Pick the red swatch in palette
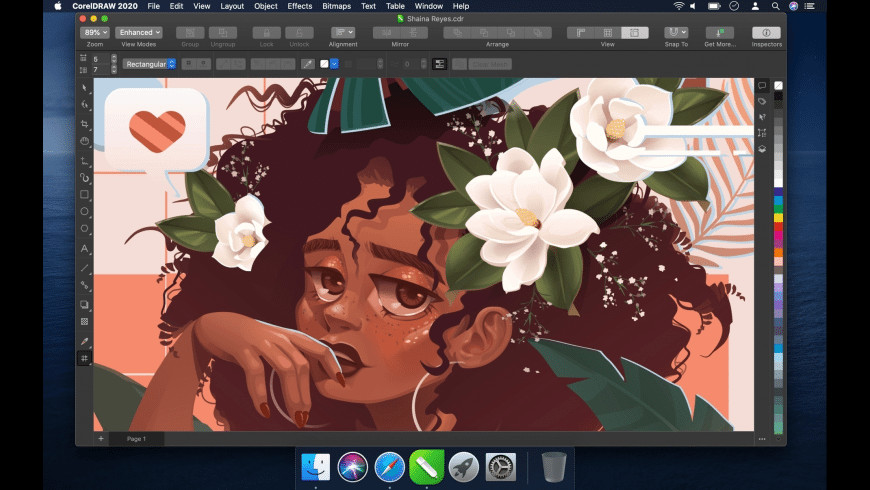The image size is (870, 490). click(778, 227)
